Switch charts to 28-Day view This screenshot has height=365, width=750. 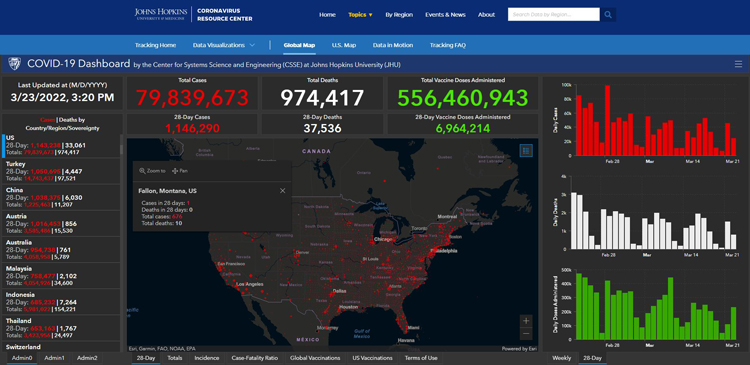(x=592, y=358)
